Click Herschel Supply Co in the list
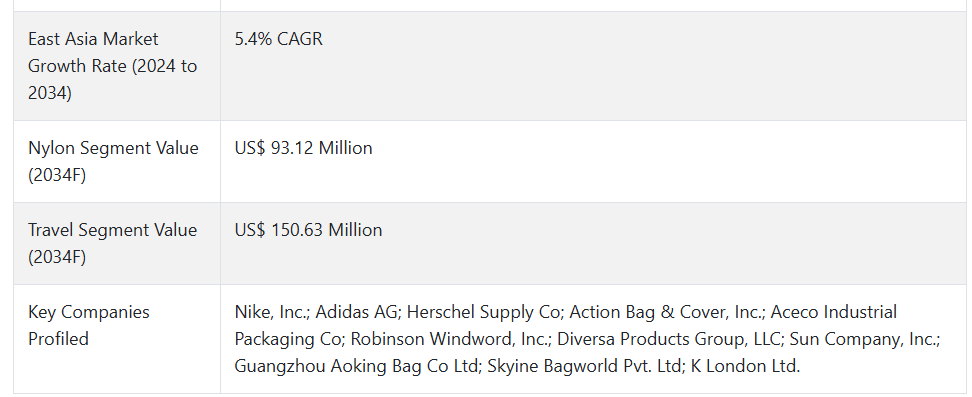This screenshot has height=397, width=972. [x=484, y=311]
